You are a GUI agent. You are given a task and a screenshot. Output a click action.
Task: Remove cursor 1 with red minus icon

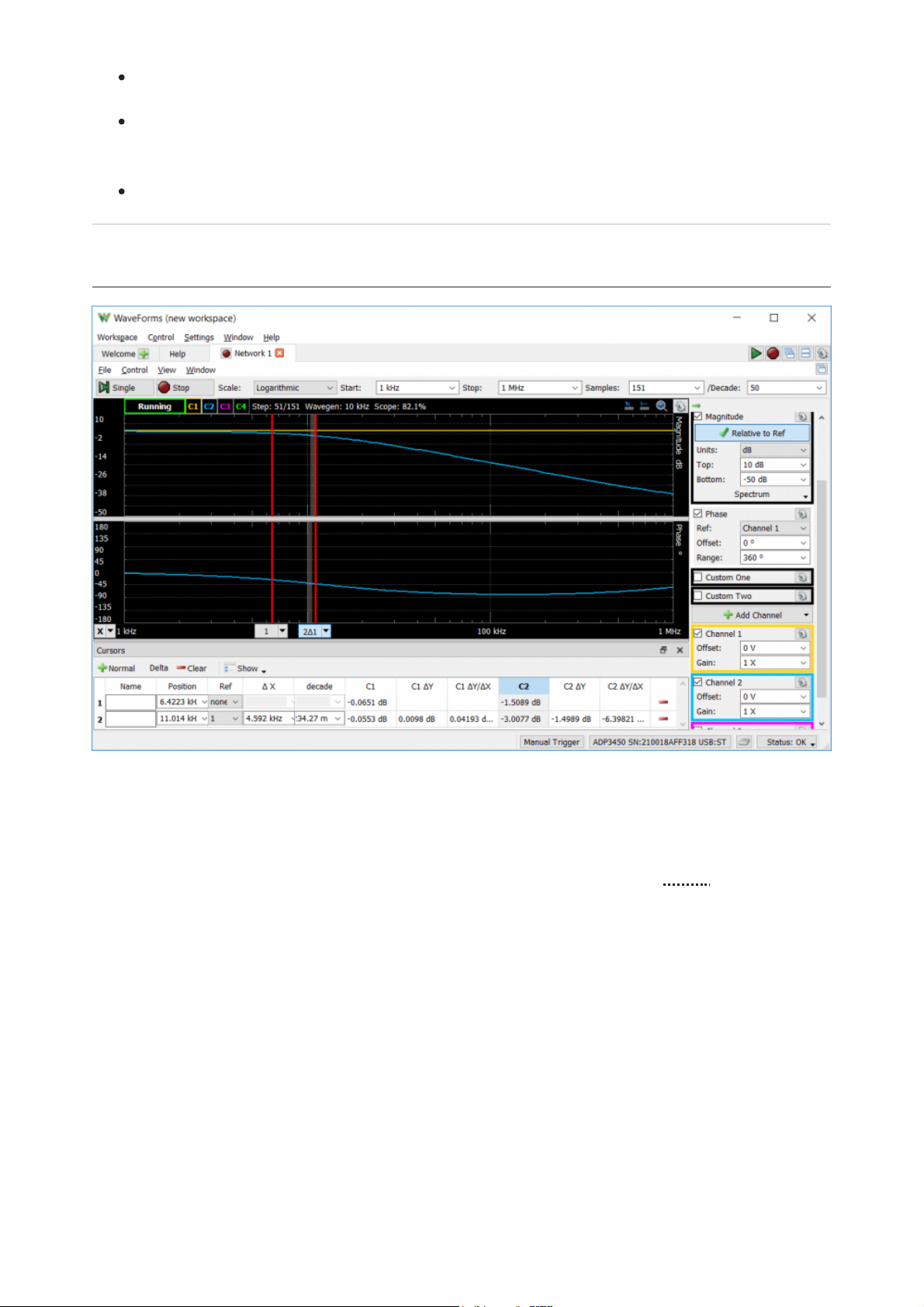[663, 702]
